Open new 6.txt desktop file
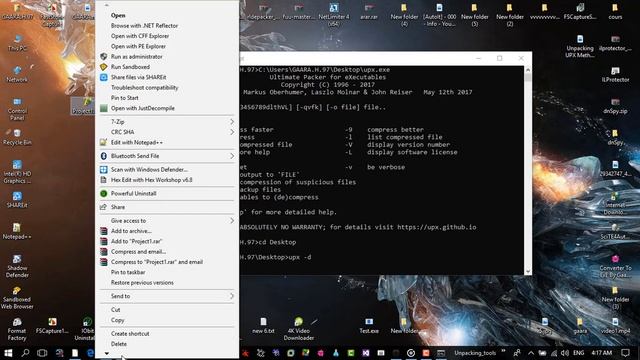Screen dimensions: 640x360 [x=263, y=325]
